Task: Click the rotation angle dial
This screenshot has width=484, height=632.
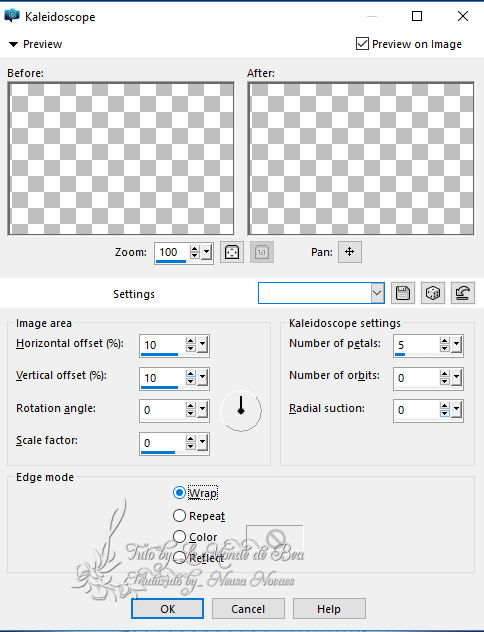Action: click(241, 411)
